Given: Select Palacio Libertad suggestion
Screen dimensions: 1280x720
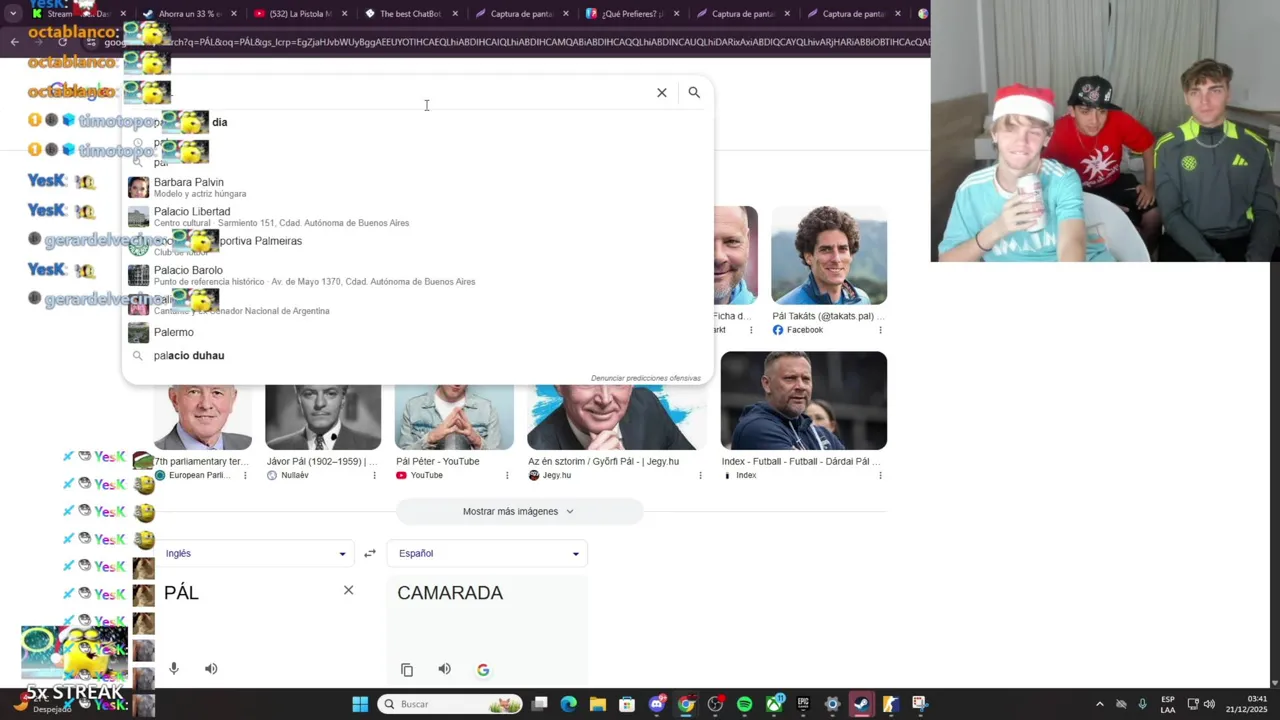Looking at the screenshot, I should [418, 217].
